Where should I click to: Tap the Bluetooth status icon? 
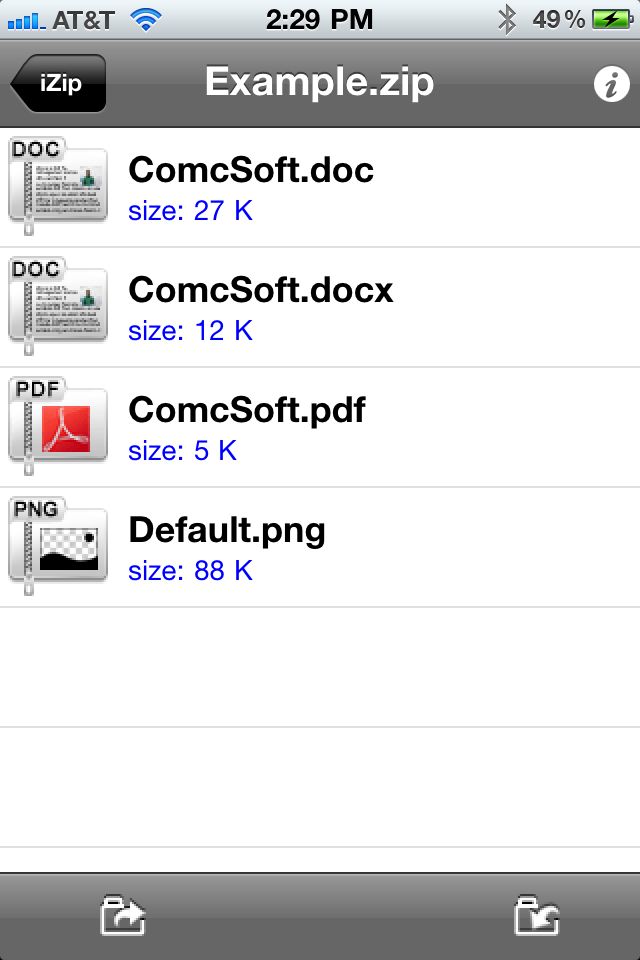tap(506, 20)
